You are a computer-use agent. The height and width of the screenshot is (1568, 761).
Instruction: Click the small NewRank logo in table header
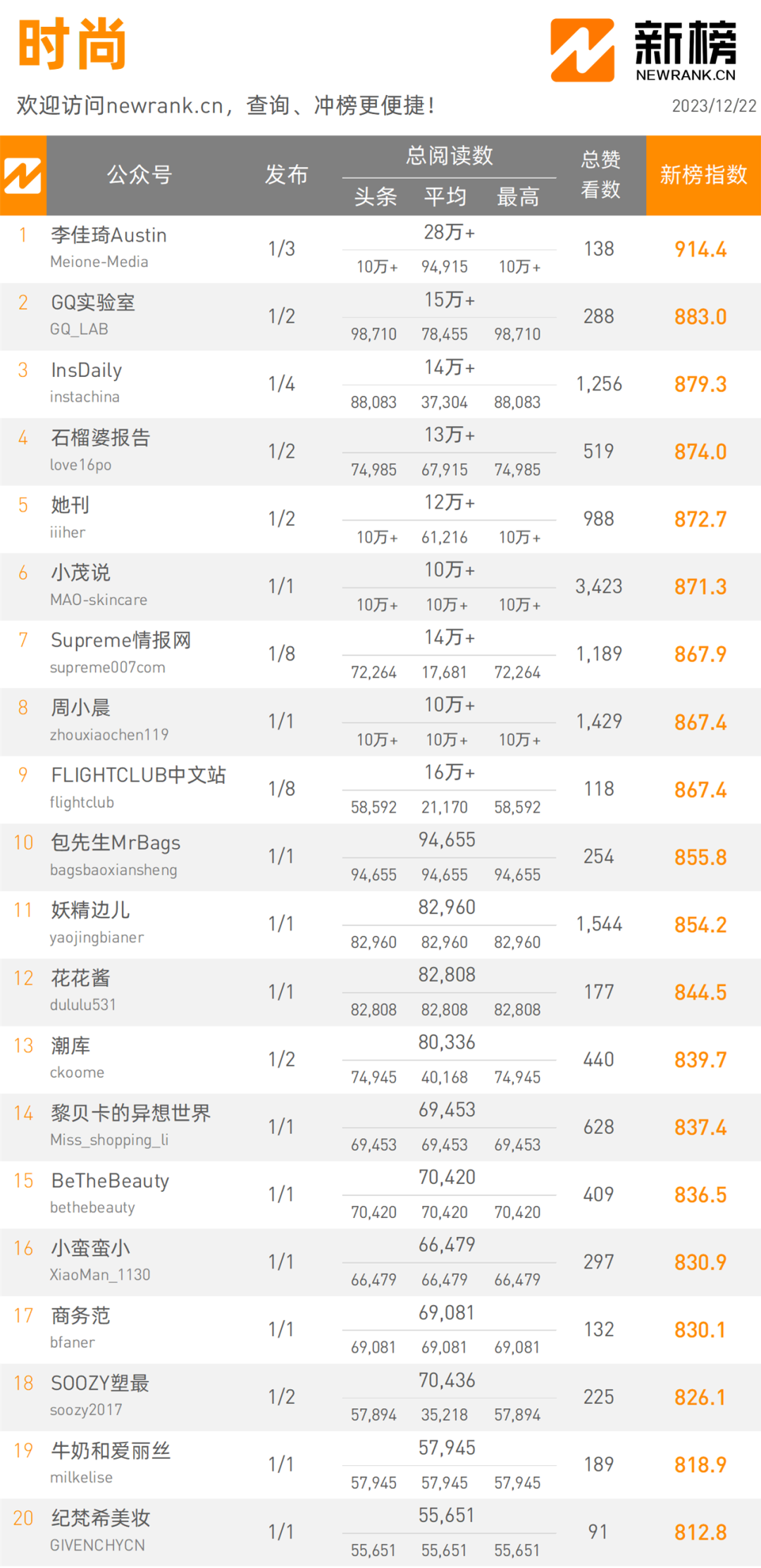(x=23, y=175)
